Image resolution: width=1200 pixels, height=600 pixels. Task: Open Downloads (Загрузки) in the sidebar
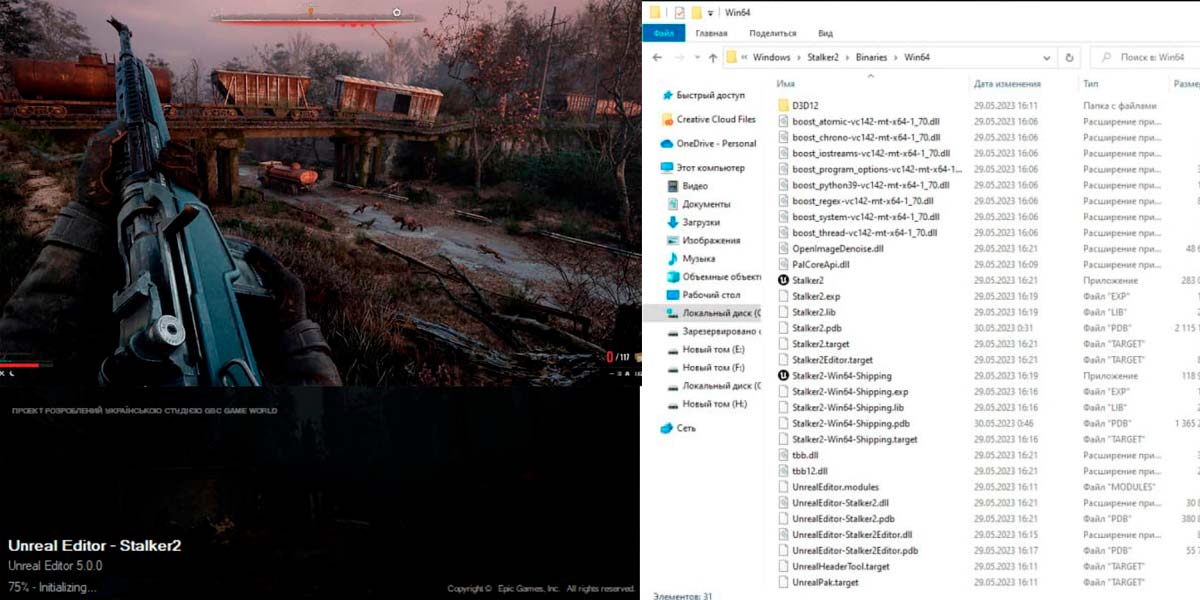(693, 222)
